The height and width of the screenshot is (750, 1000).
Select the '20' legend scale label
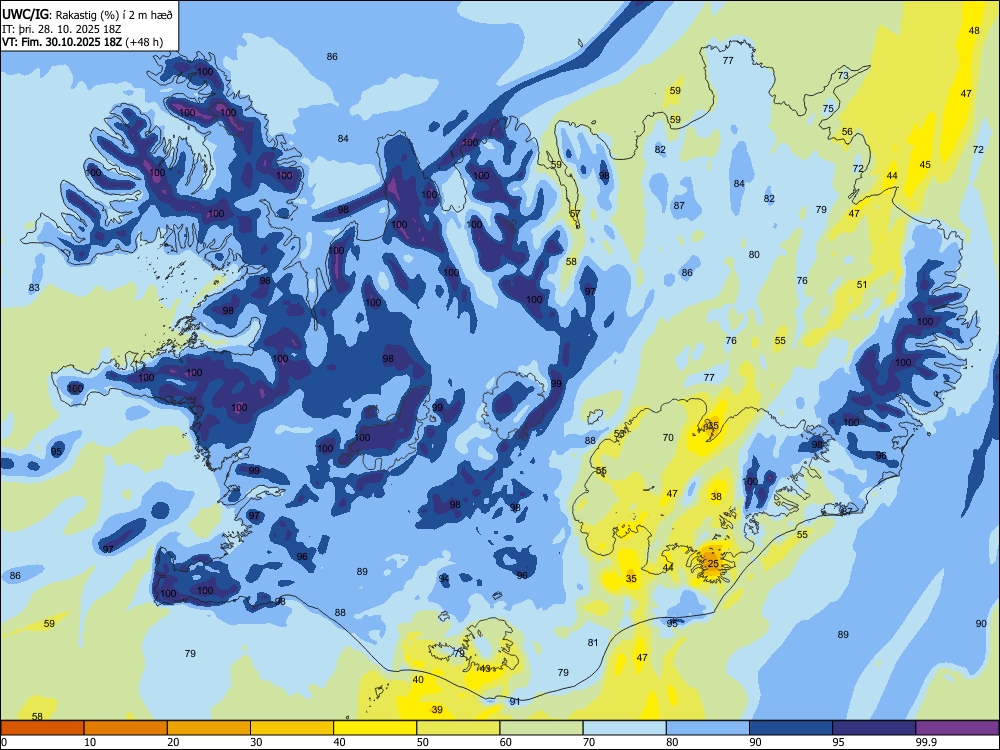pos(173,742)
